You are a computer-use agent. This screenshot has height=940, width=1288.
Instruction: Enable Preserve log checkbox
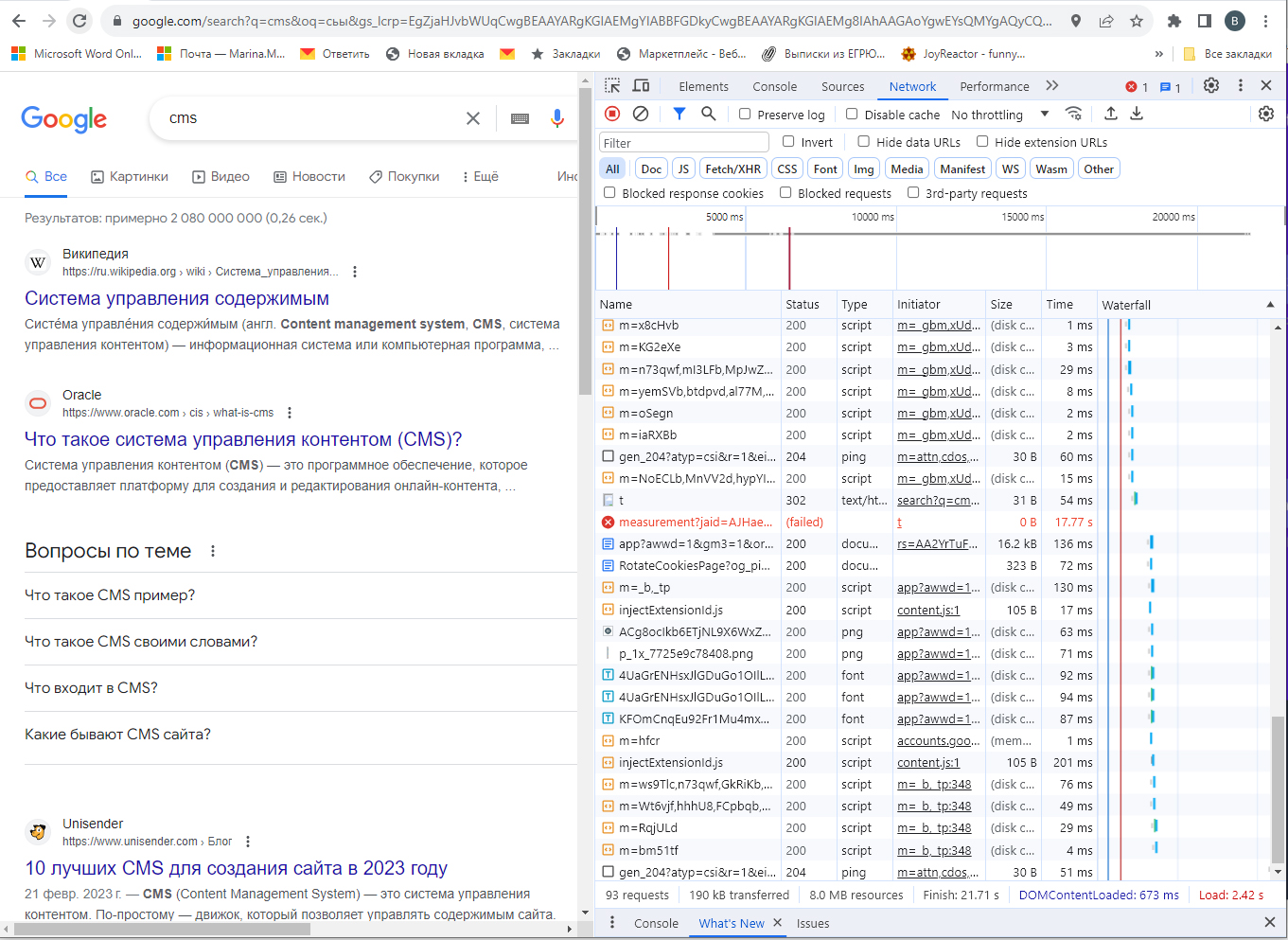pyautogui.click(x=745, y=115)
